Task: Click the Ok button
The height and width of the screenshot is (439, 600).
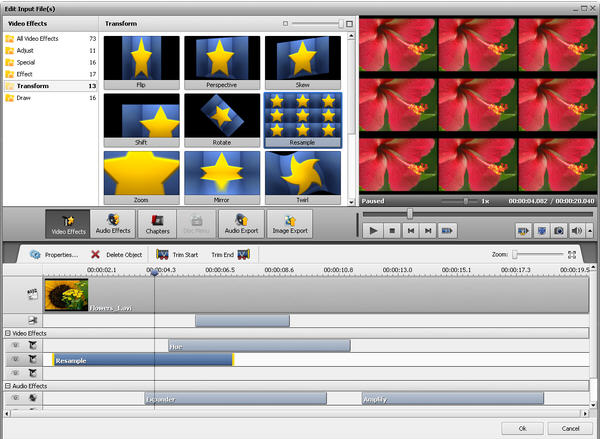Action: pos(521,428)
